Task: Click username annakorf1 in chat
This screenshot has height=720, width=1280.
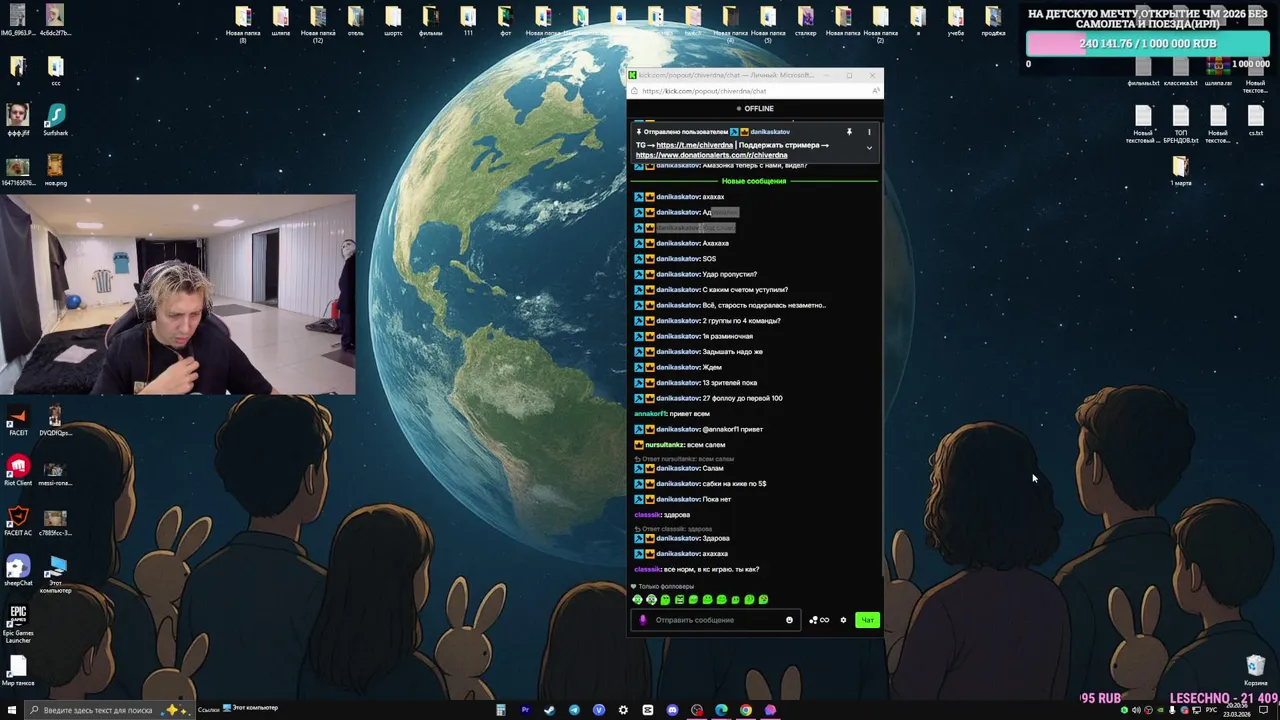Action: [650, 414]
